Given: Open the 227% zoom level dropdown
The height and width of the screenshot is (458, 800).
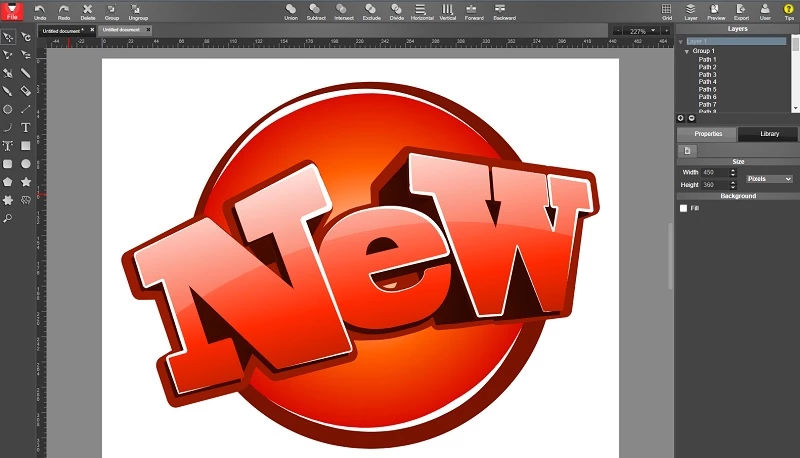Looking at the screenshot, I should [x=641, y=31].
